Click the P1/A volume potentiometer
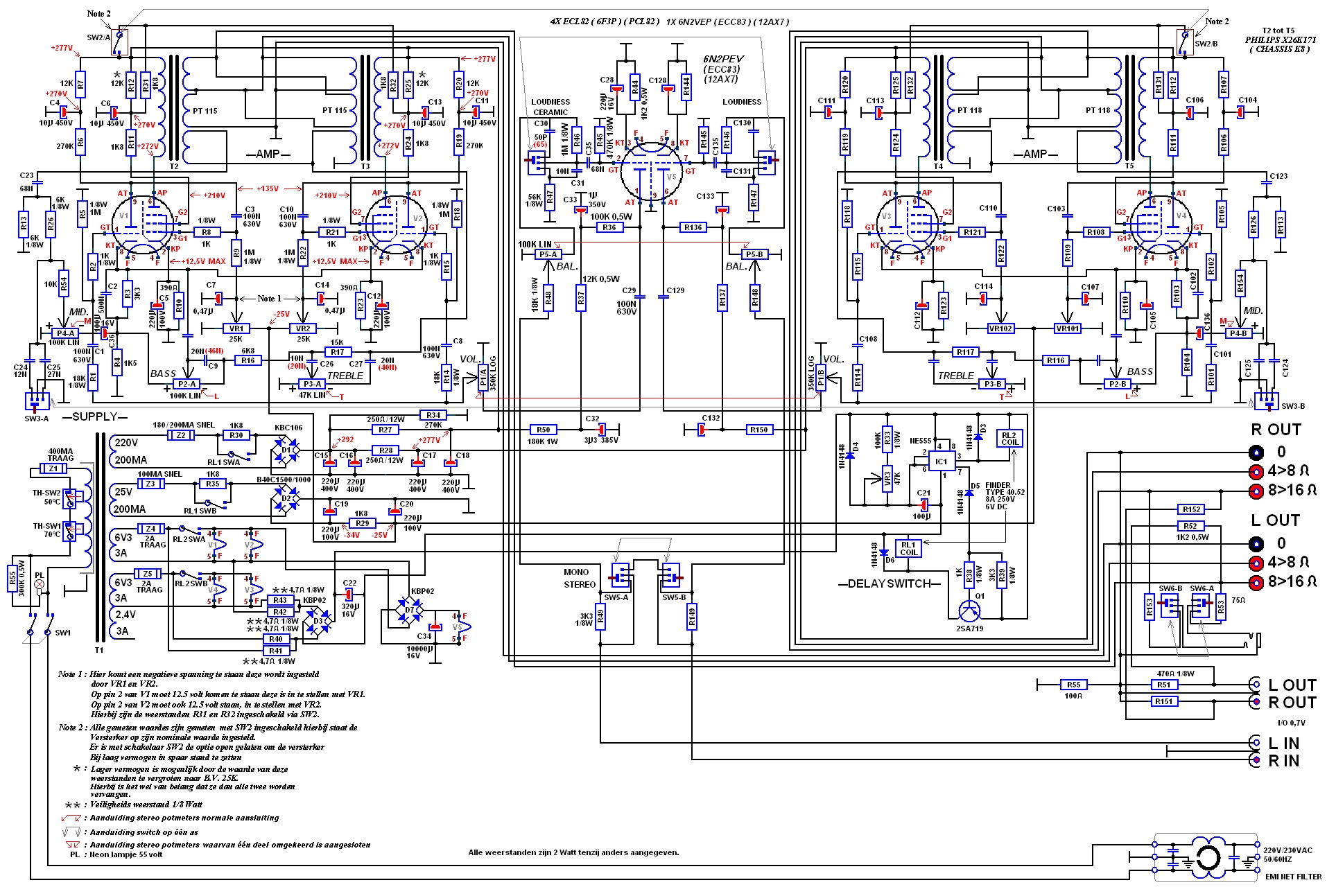The width and height of the screenshot is (1327, 896). [484, 378]
